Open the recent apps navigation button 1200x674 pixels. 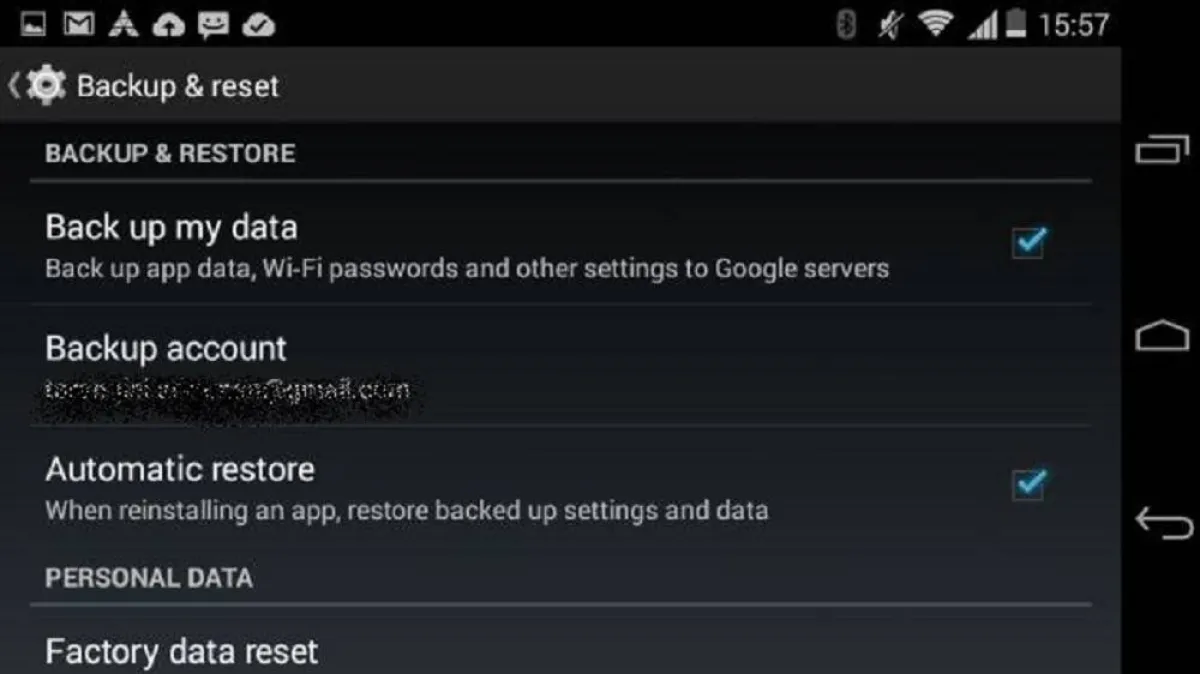pyautogui.click(x=1163, y=150)
